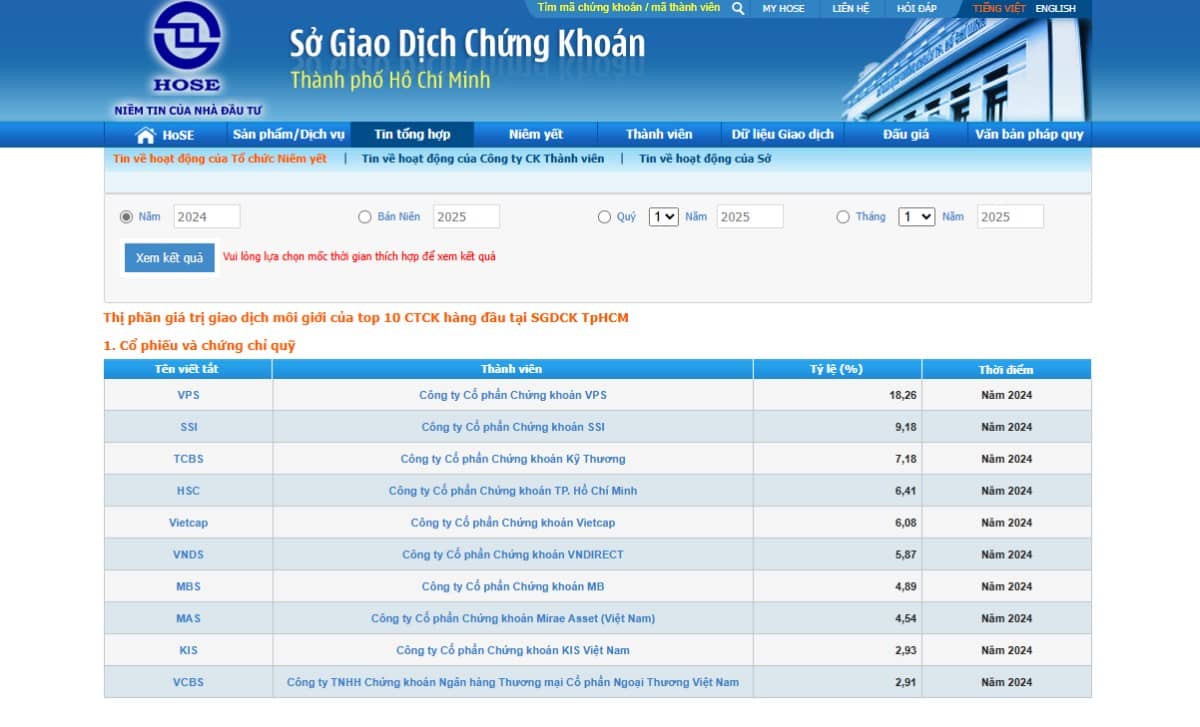Select the Quý radio button
The width and height of the screenshot is (1200, 727).
[x=604, y=217]
